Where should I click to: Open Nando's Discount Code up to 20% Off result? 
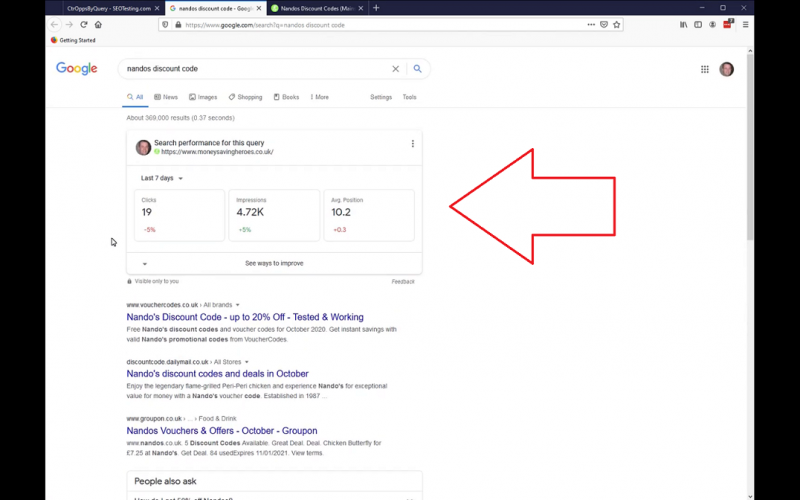[245, 317]
